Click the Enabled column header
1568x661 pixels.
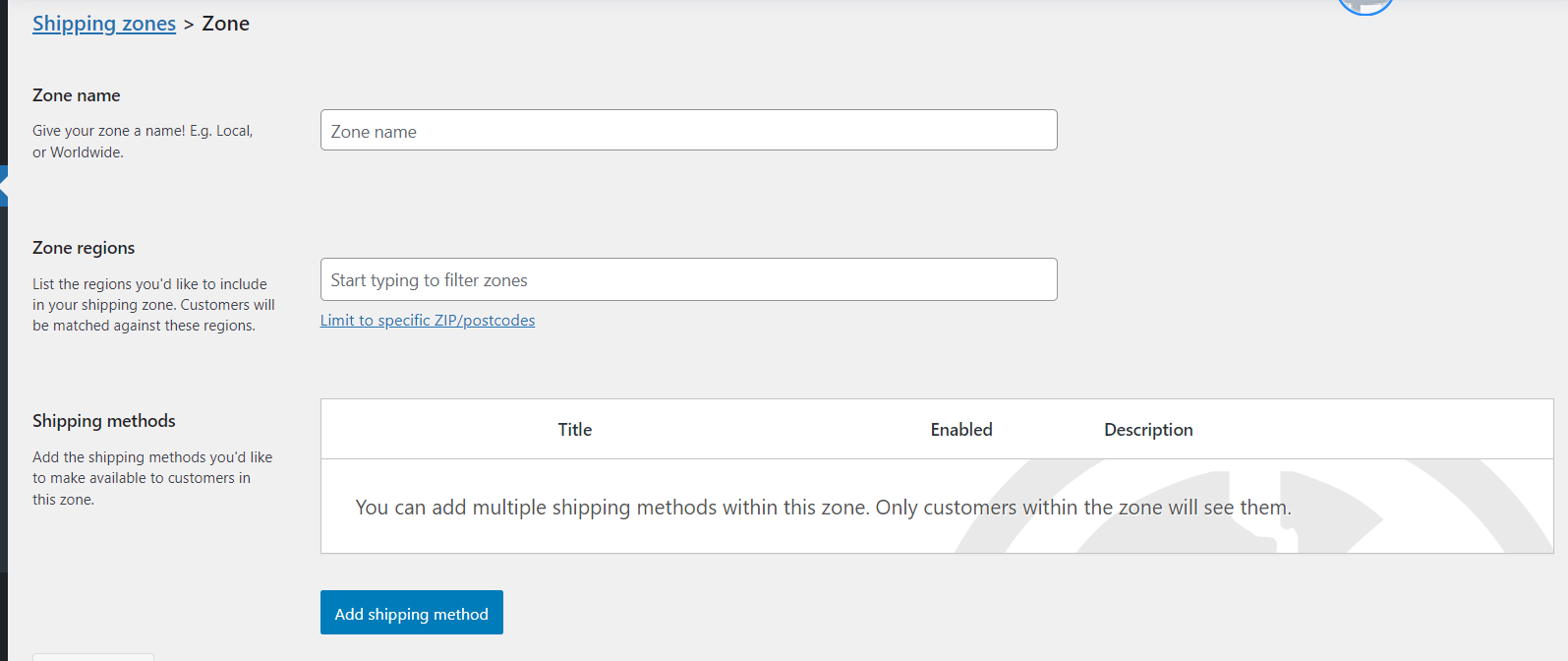pos(961,430)
